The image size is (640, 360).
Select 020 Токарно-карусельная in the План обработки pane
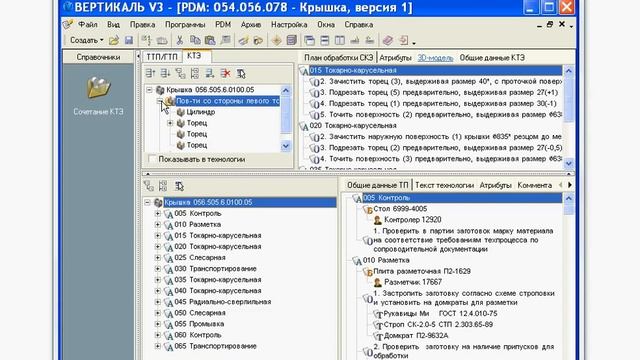[x=353, y=126]
